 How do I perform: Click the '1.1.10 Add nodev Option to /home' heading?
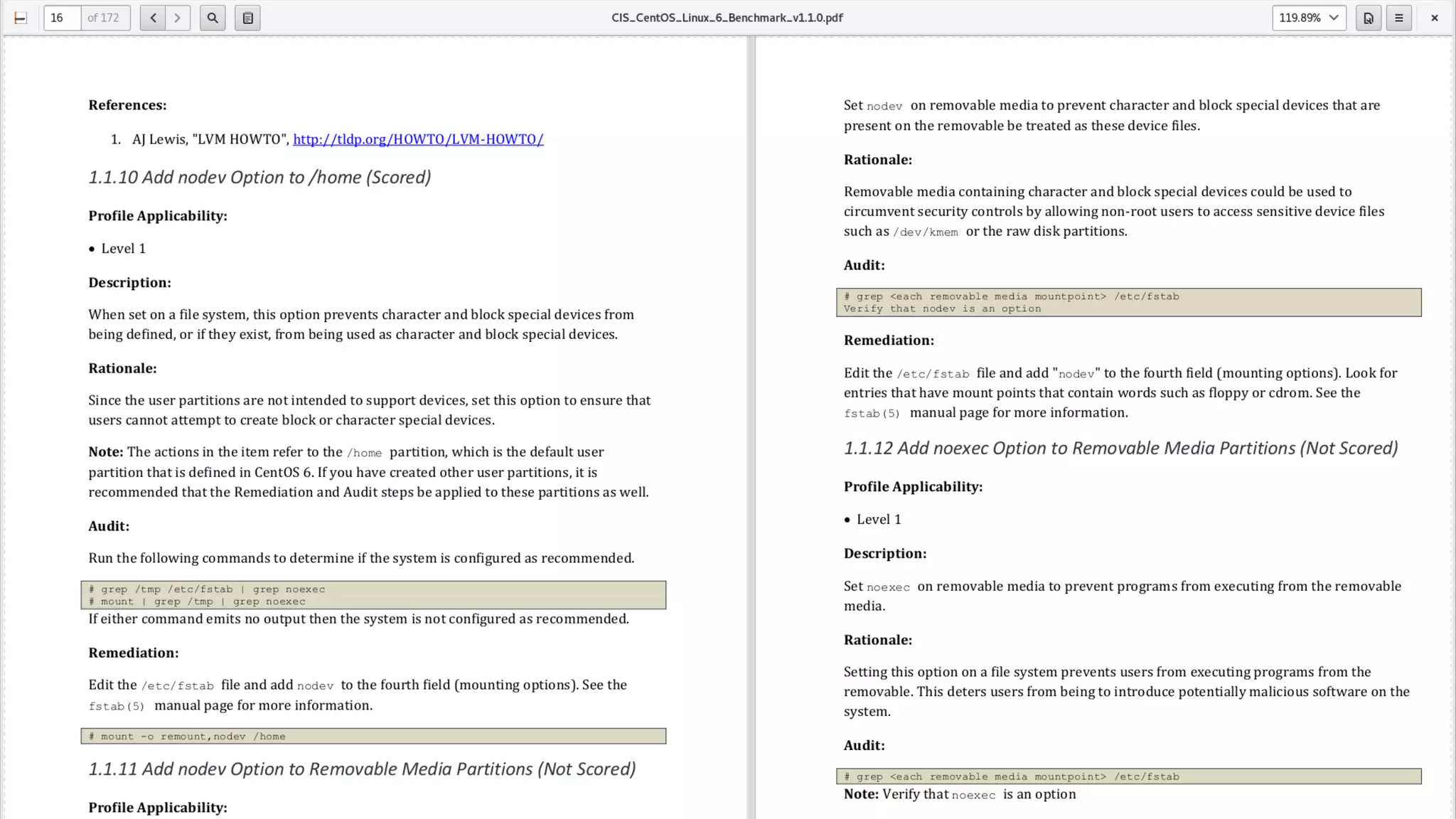[259, 177]
